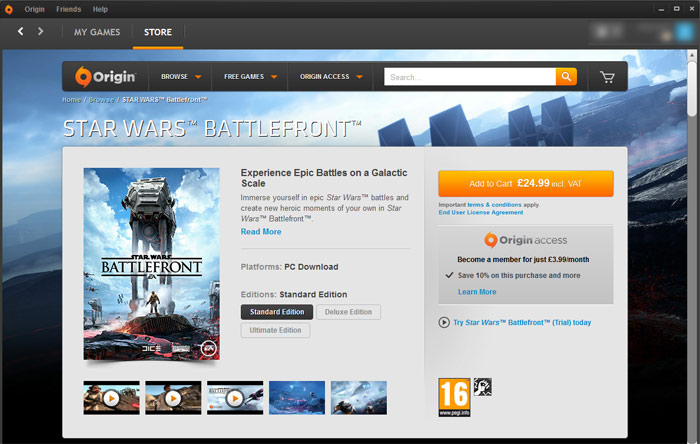The width and height of the screenshot is (700, 444).
Task: Click the Origin logo in the title bar
Action: coord(8,9)
